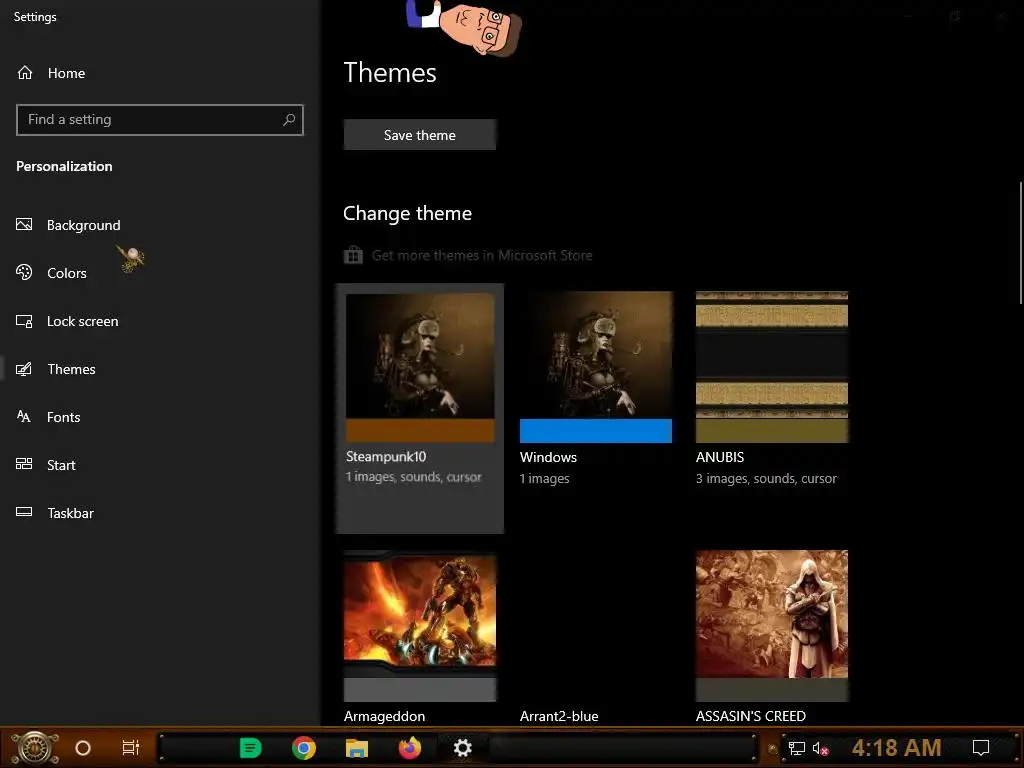Click the ANUBIS '3 images, sounds, cursor' text

[766, 479]
